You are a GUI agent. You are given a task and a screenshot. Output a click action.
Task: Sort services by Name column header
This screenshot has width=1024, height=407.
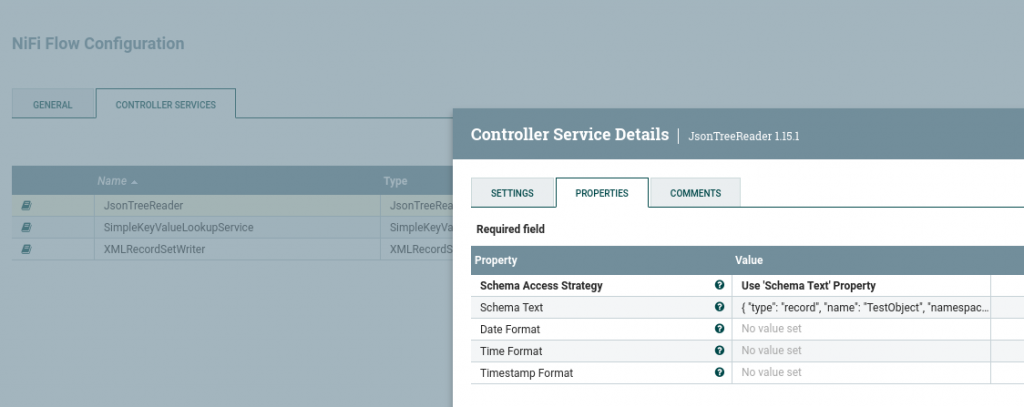click(117, 181)
